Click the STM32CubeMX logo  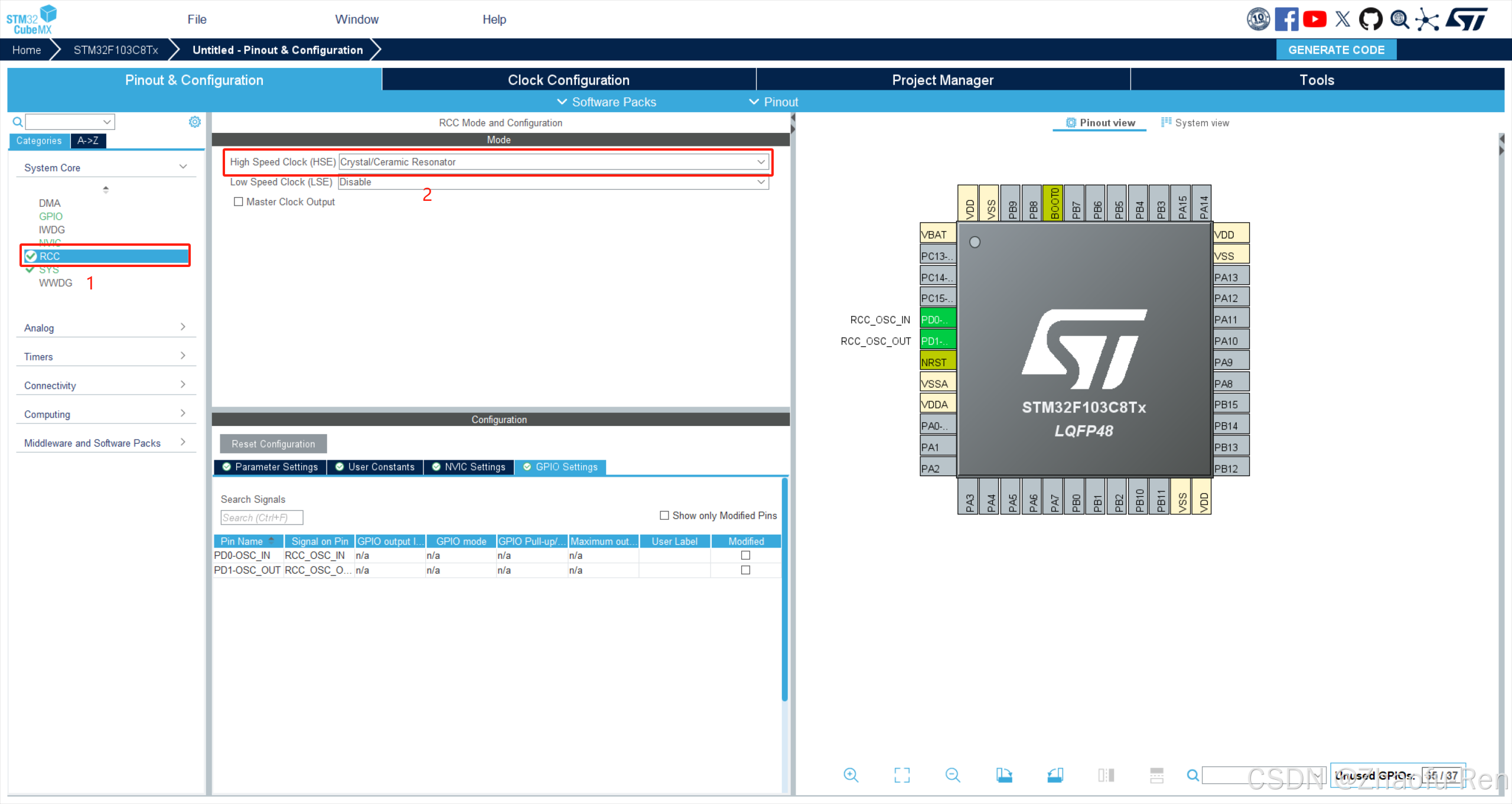point(31,19)
